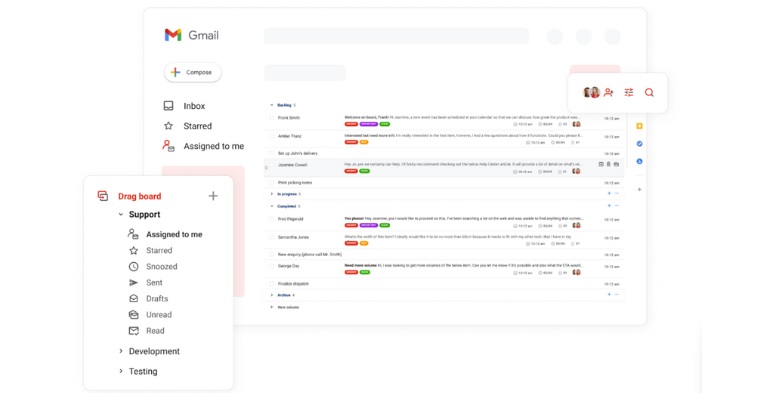The width and height of the screenshot is (760, 400).
Task: Click the green label on Jasmine Cowell email
Action: pyautogui.click(x=364, y=171)
